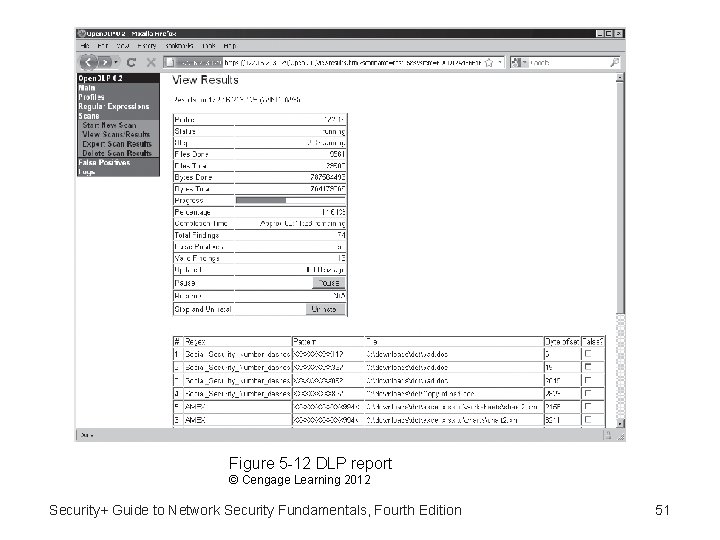
Task: Select the Scans sidebar section
Action: point(89,116)
